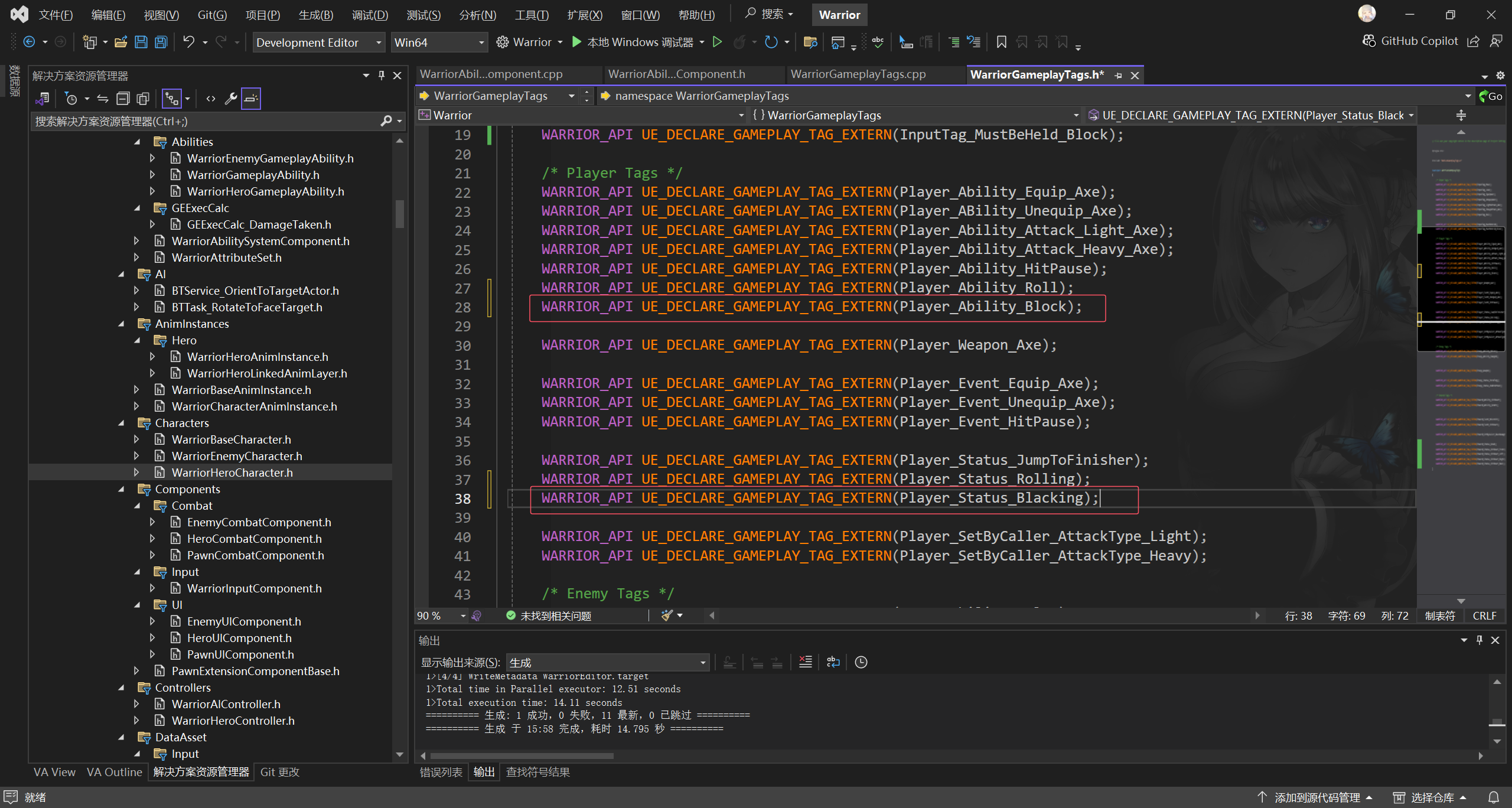Toggle a bookmark with the bookmark icon

click(1001, 42)
